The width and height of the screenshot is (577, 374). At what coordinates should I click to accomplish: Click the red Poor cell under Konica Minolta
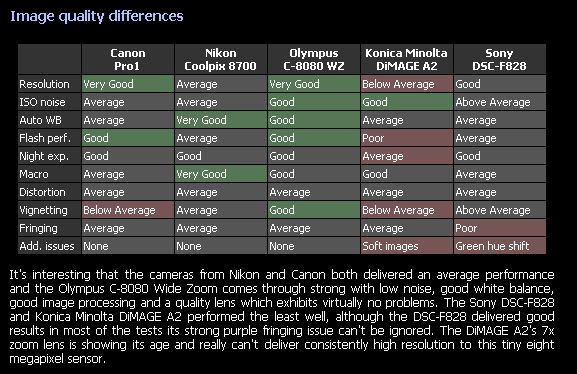point(407,138)
